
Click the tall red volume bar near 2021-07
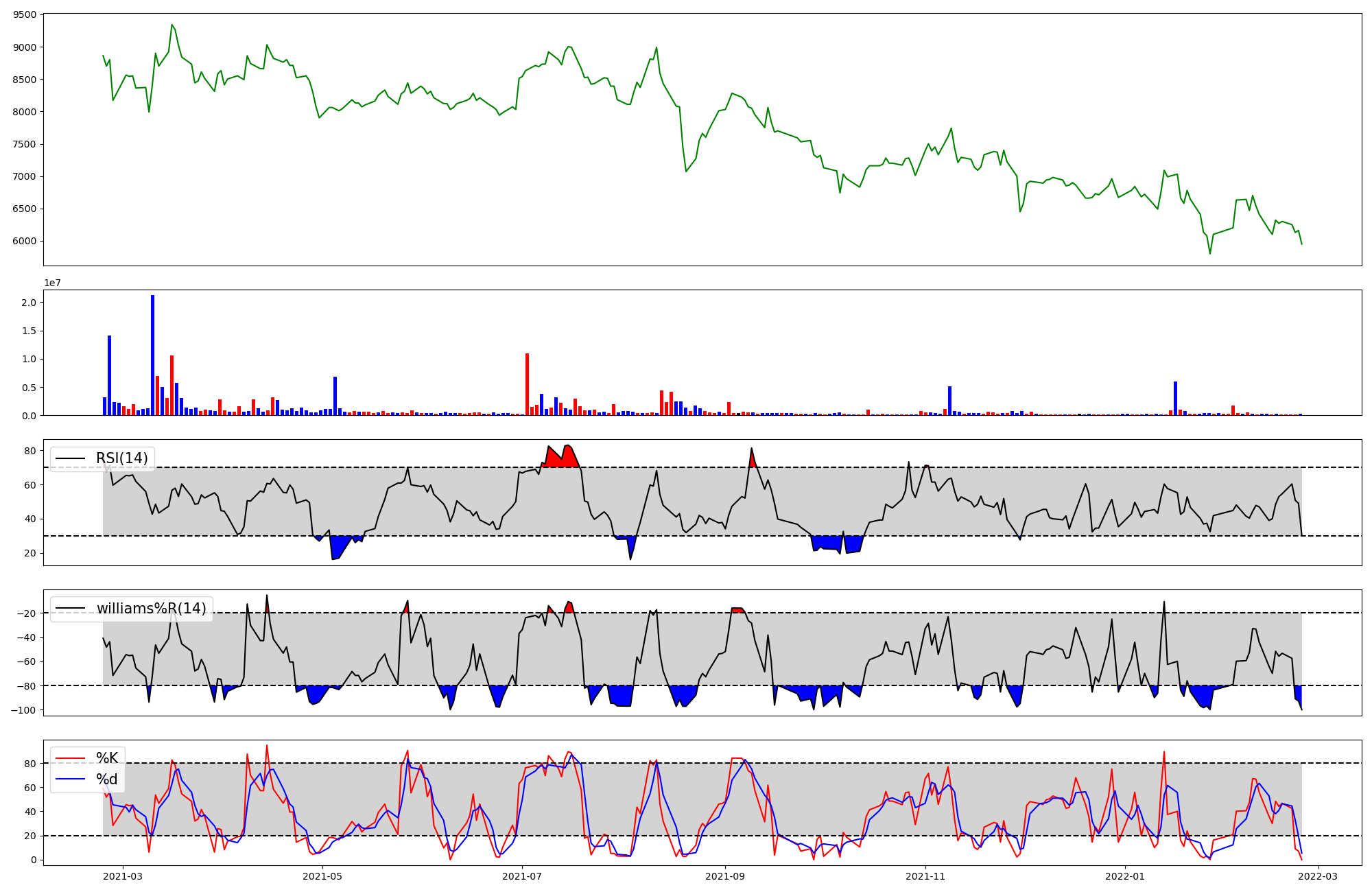point(527,384)
